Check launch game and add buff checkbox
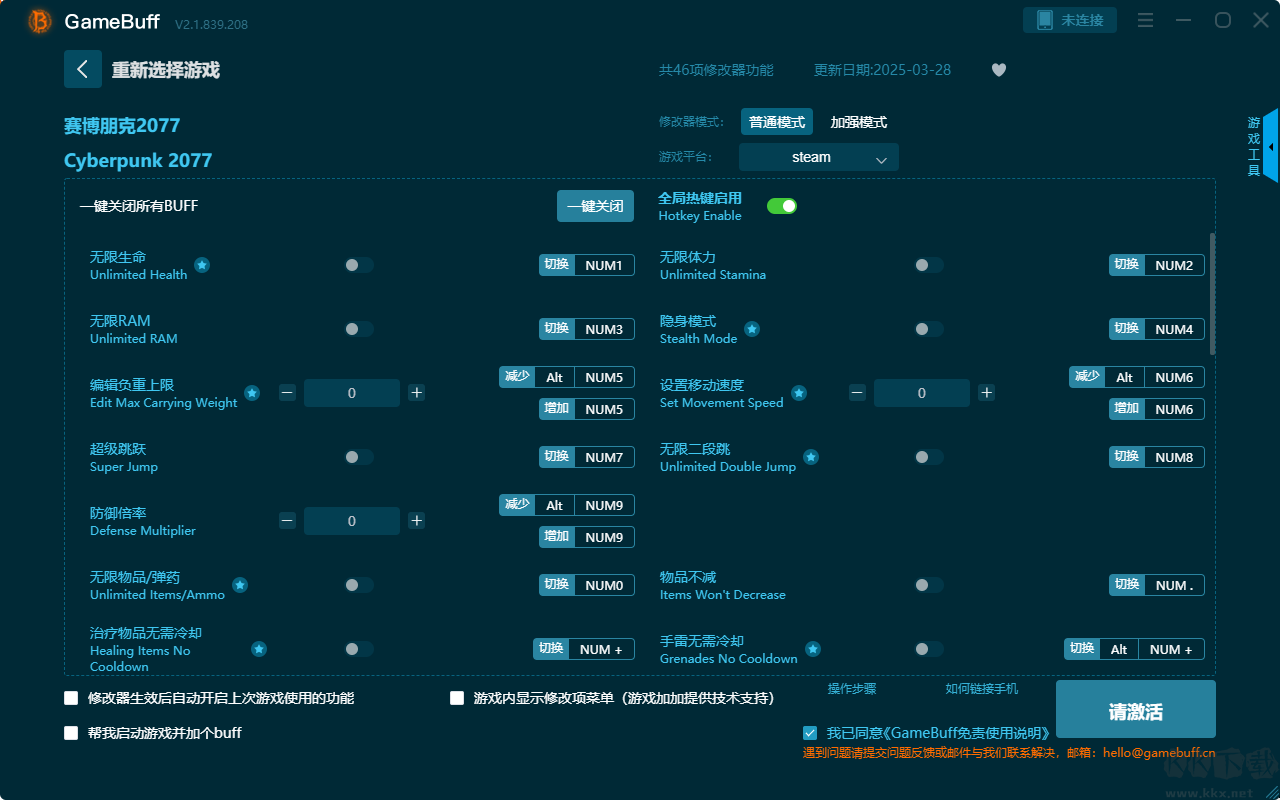The image size is (1280, 800). (x=71, y=733)
